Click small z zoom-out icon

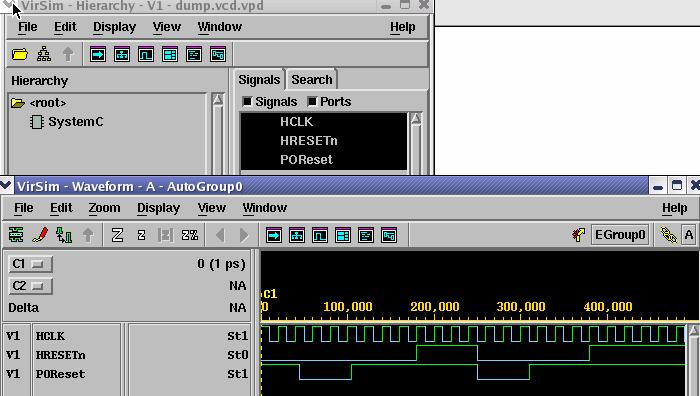tap(142, 235)
